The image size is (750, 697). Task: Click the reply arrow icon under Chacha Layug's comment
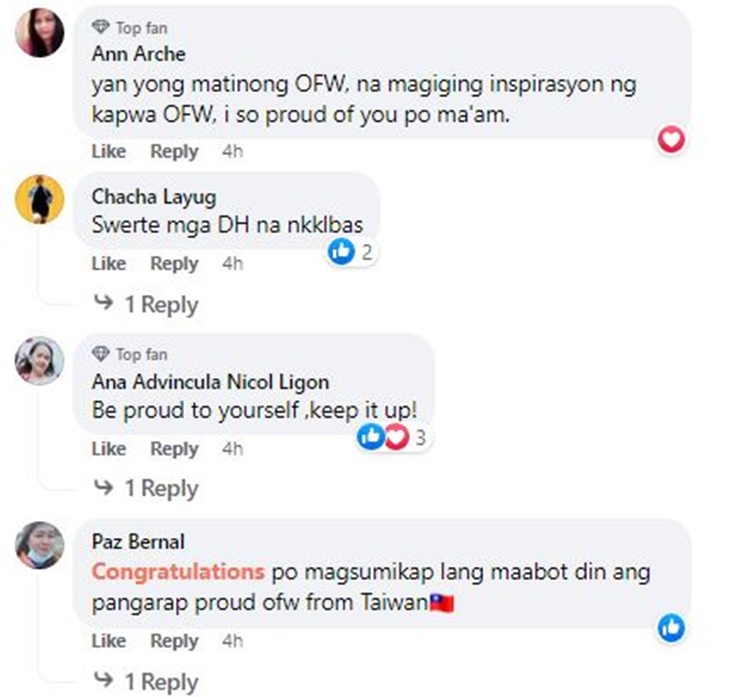103,302
